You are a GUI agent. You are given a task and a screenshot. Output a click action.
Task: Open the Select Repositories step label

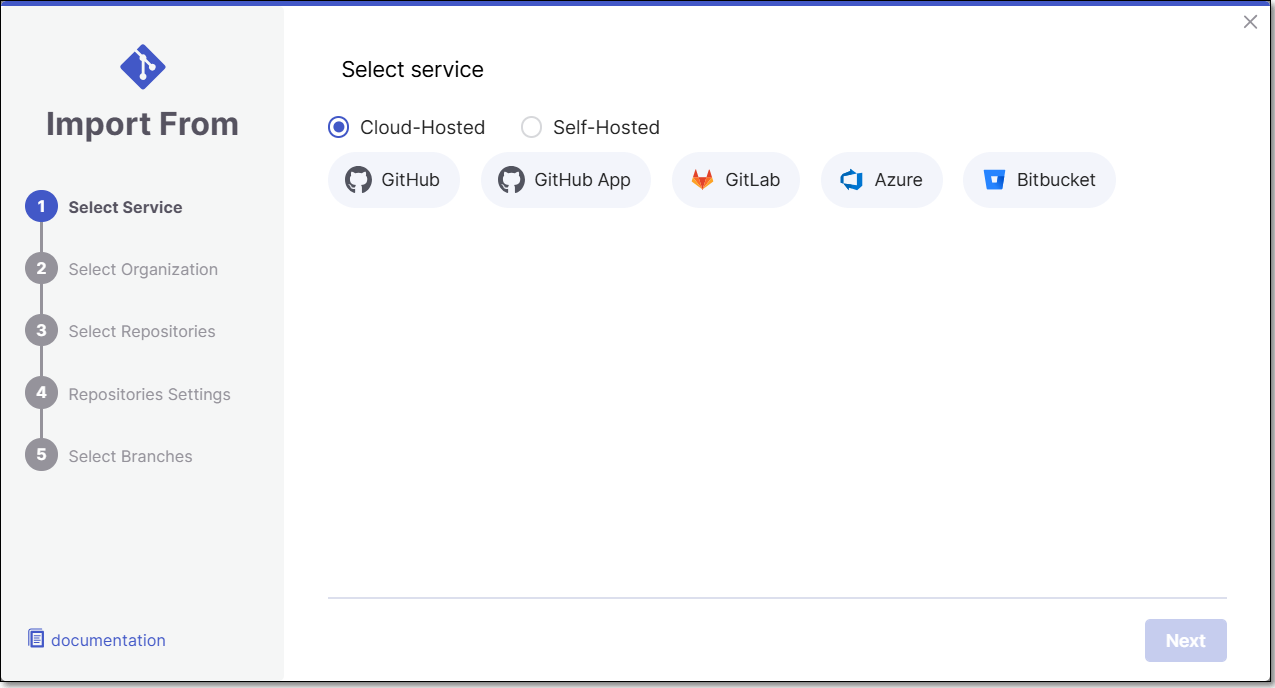point(142,331)
